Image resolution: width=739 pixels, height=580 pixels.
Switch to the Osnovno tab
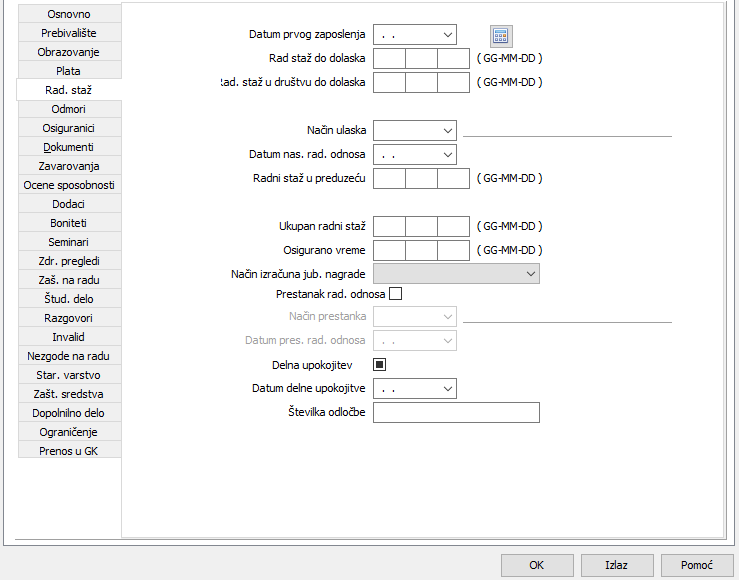69,14
